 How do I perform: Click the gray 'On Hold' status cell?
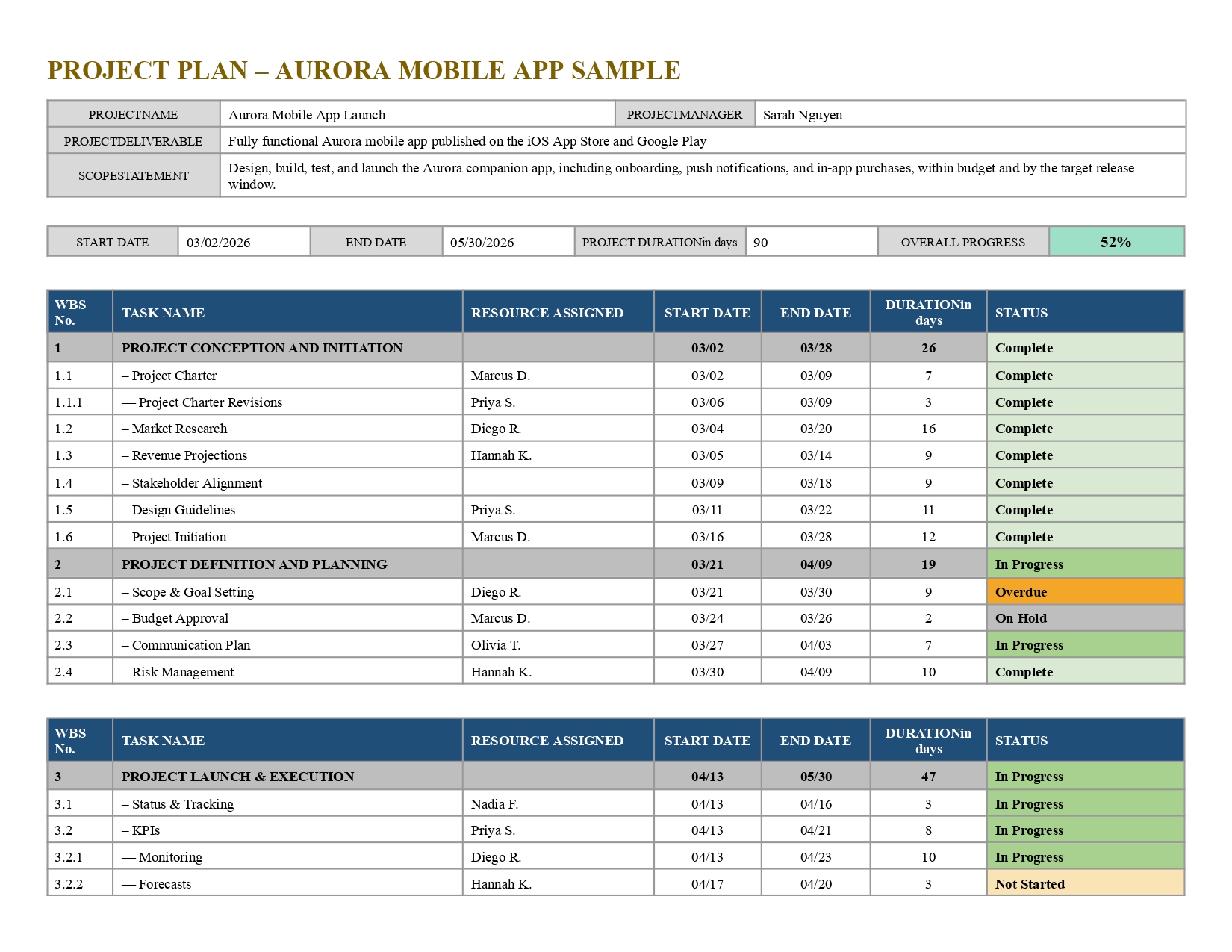(1086, 617)
